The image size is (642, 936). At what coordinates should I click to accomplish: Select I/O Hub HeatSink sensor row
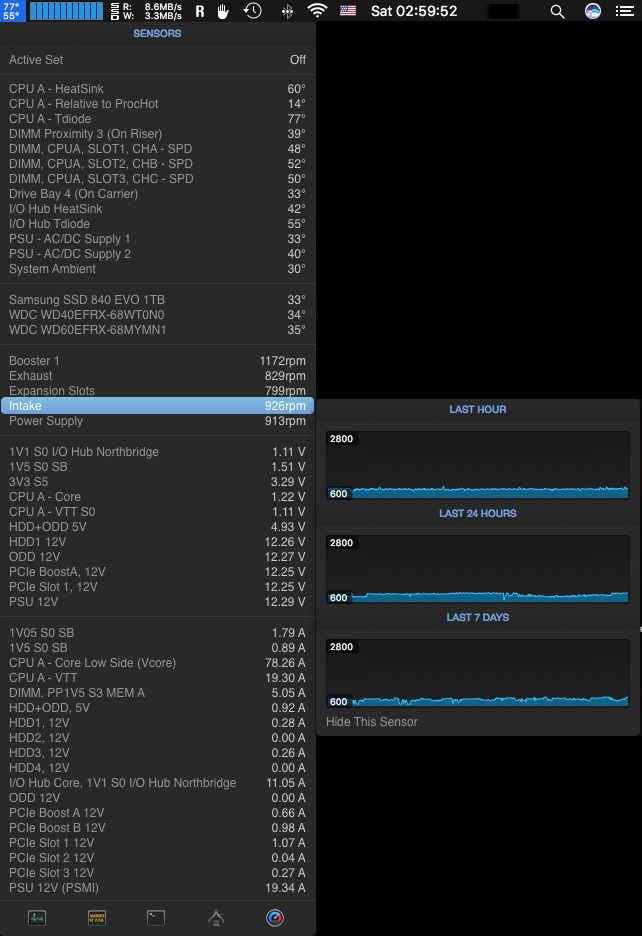tap(158, 208)
